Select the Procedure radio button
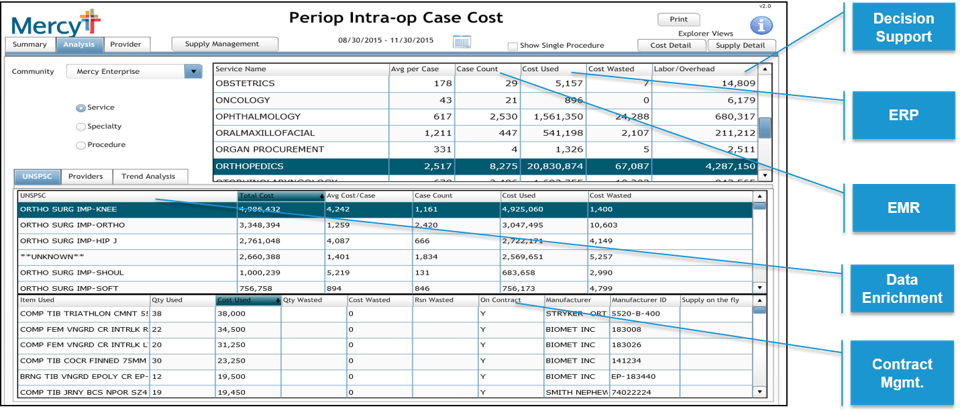The height and width of the screenshot is (413, 960). [81, 145]
